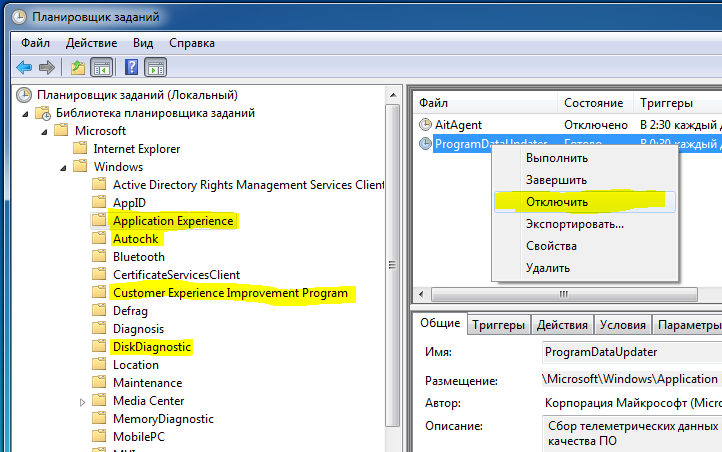
Task: Click the Location folder icon
Action: pyautogui.click(x=99, y=364)
